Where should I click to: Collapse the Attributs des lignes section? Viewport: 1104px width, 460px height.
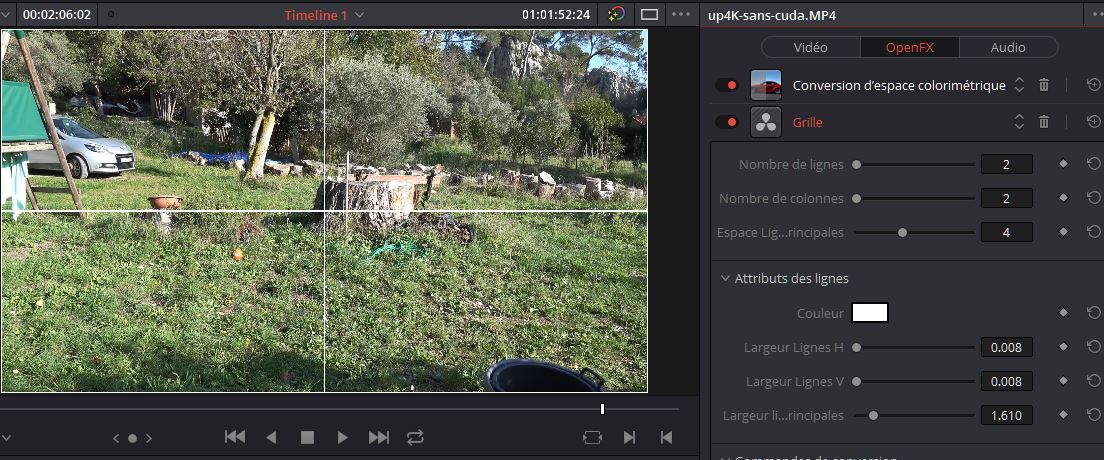724,278
